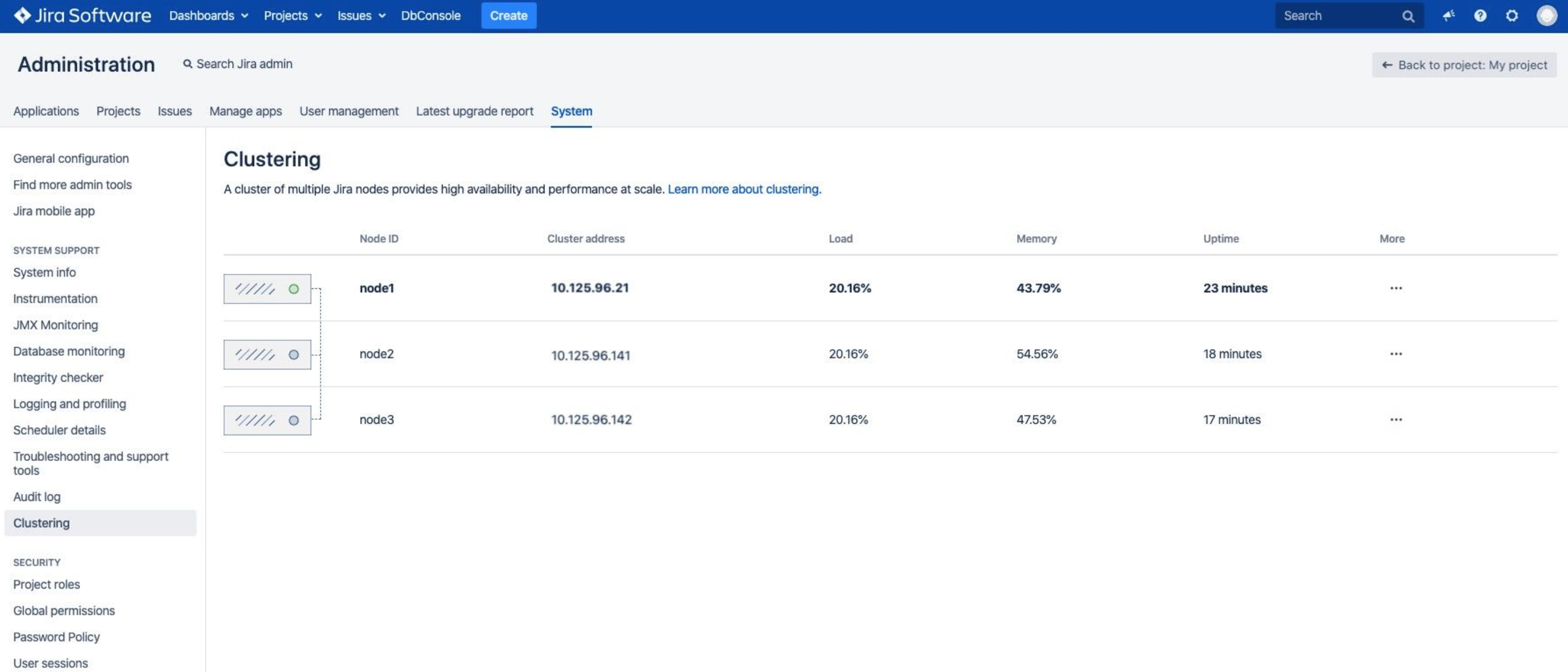Viewport: 1568px width, 672px height.
Task: Open General configuration in sidebar
Action: coord(71,158)
